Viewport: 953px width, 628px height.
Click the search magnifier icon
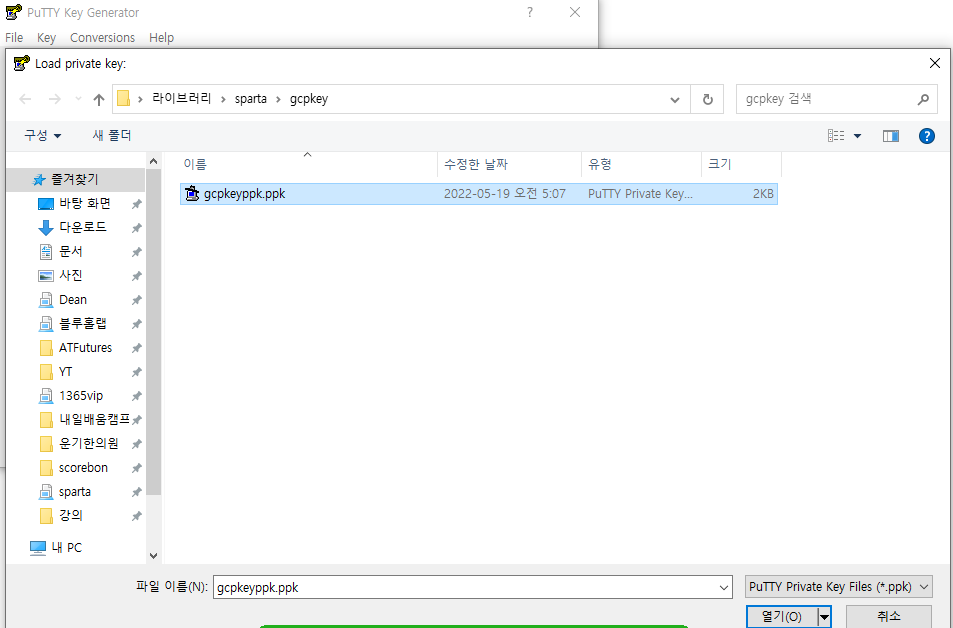click(x=923, y=99)
